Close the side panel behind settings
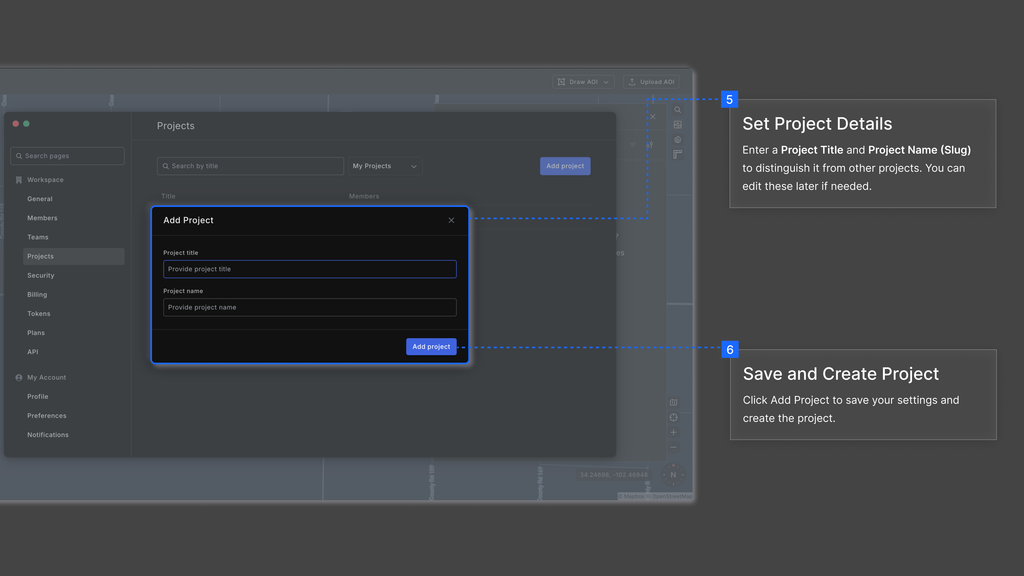Image resolution: width=1024 pixels, height=576 pixels. pos(652,117)
